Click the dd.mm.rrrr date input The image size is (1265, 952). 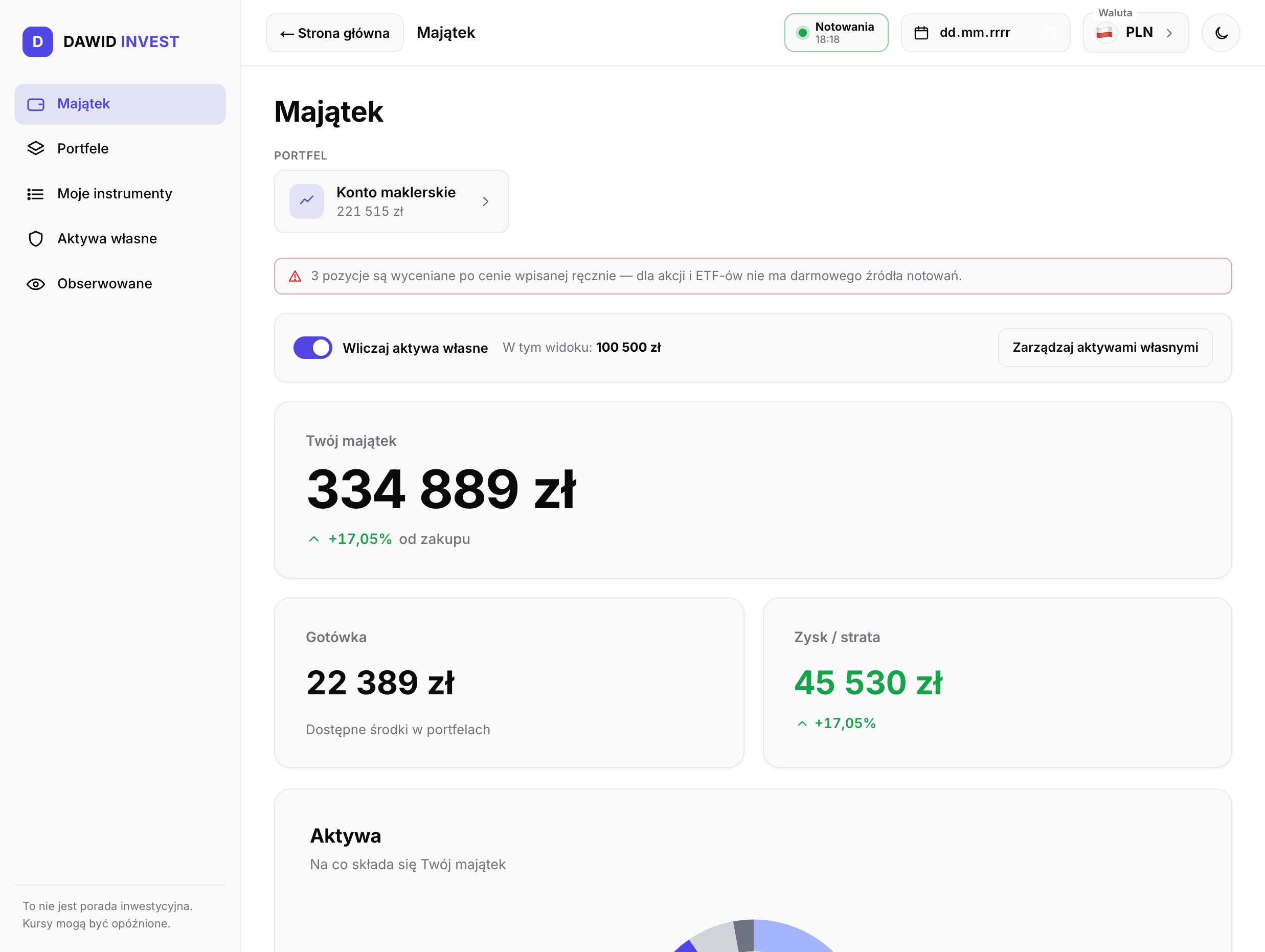pos(985,33)
